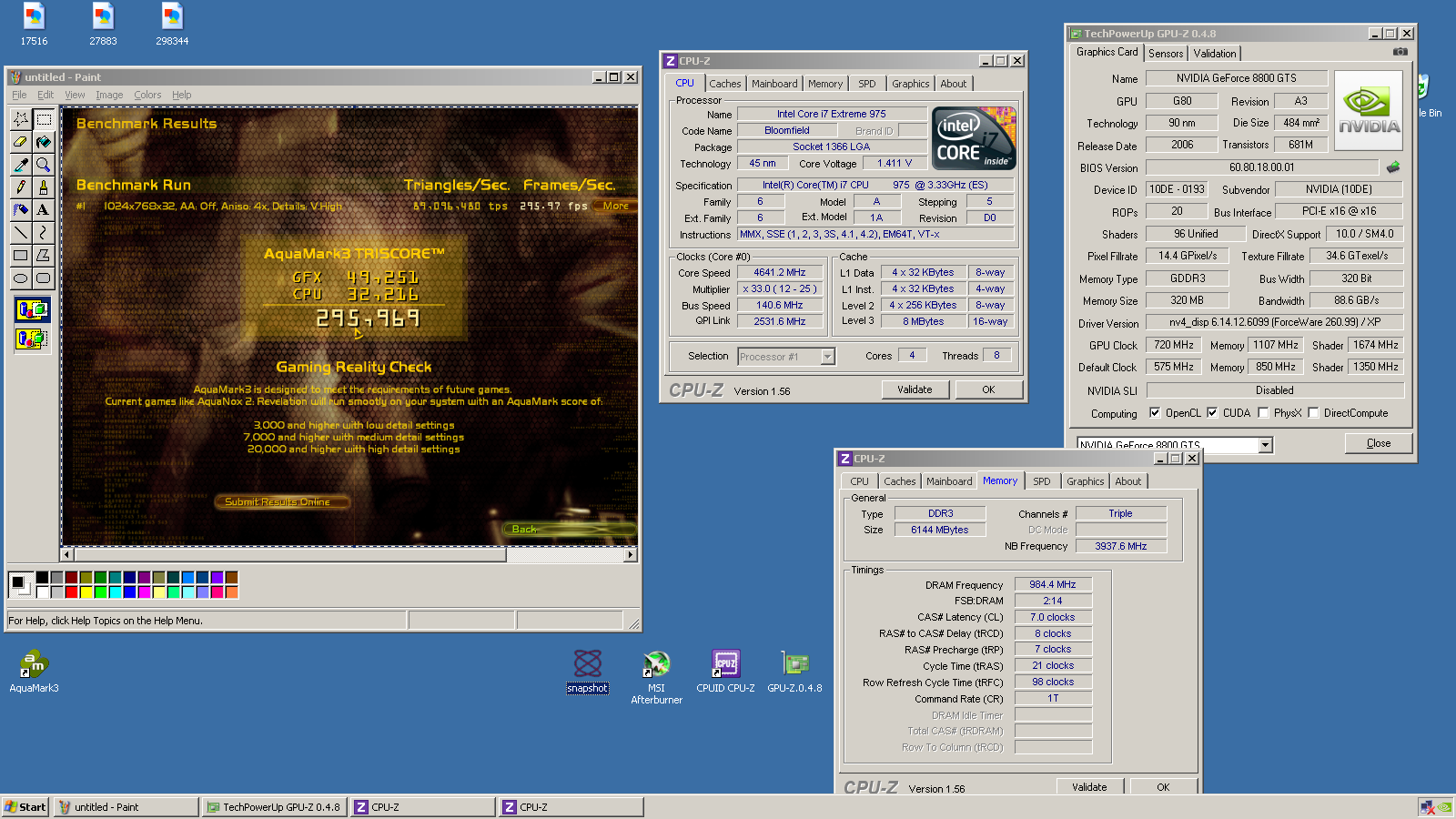Select the Pencil tool in Paint
Viewport: 1456px width, 819px height.
(x=21, y=187)
